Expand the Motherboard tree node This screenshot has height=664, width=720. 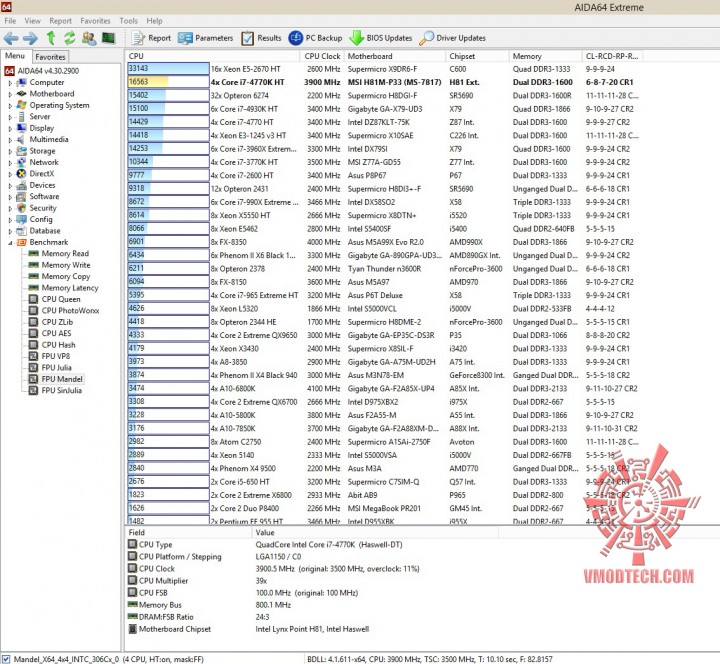[x=10, y=95]
